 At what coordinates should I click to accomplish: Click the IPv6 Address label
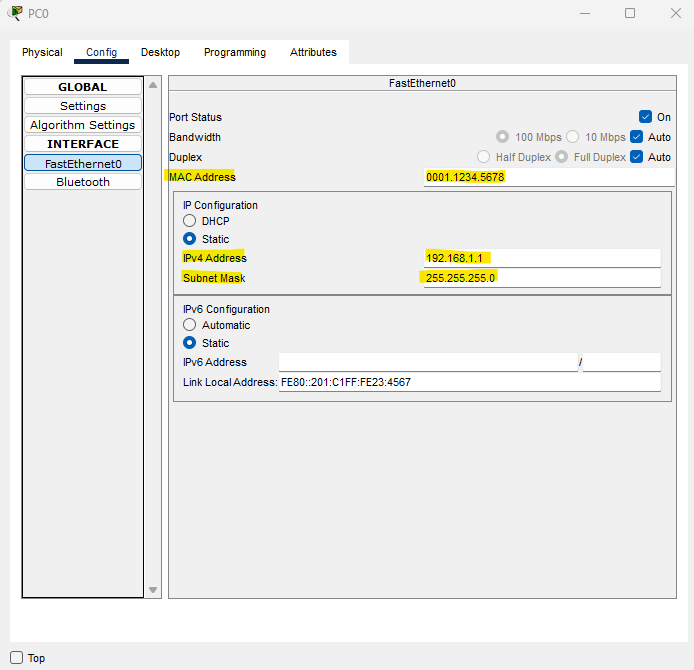pyautogui.click(x=215, y=362)
